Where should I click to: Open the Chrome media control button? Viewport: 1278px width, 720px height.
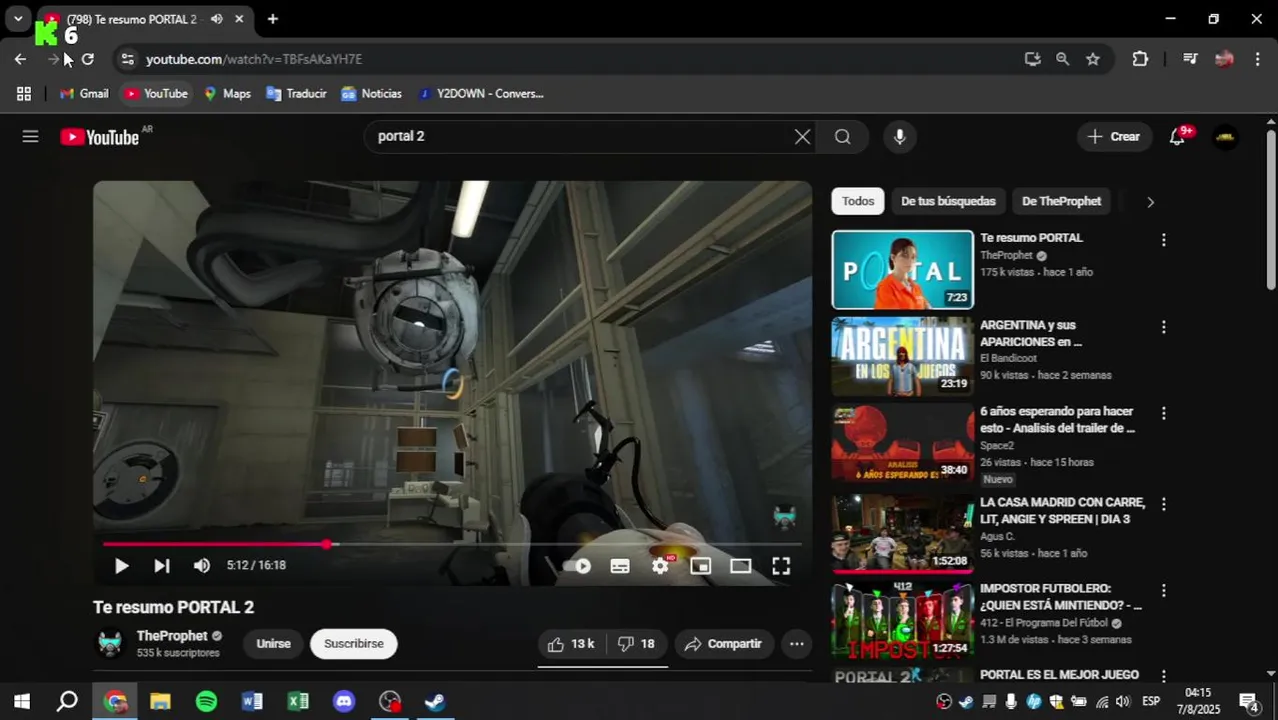(1190, 59)
